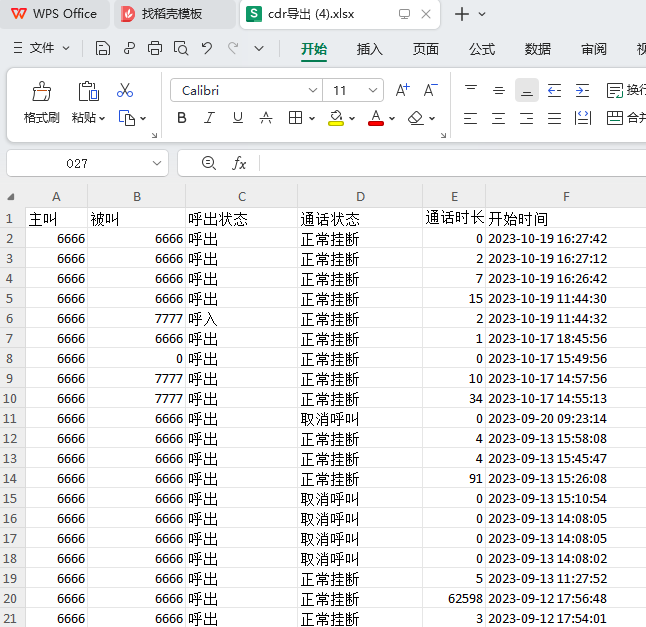The height and width of the screenshot is (627, 646).
Task: Expand the font size 11 dropdown
Action: point(373,90)
